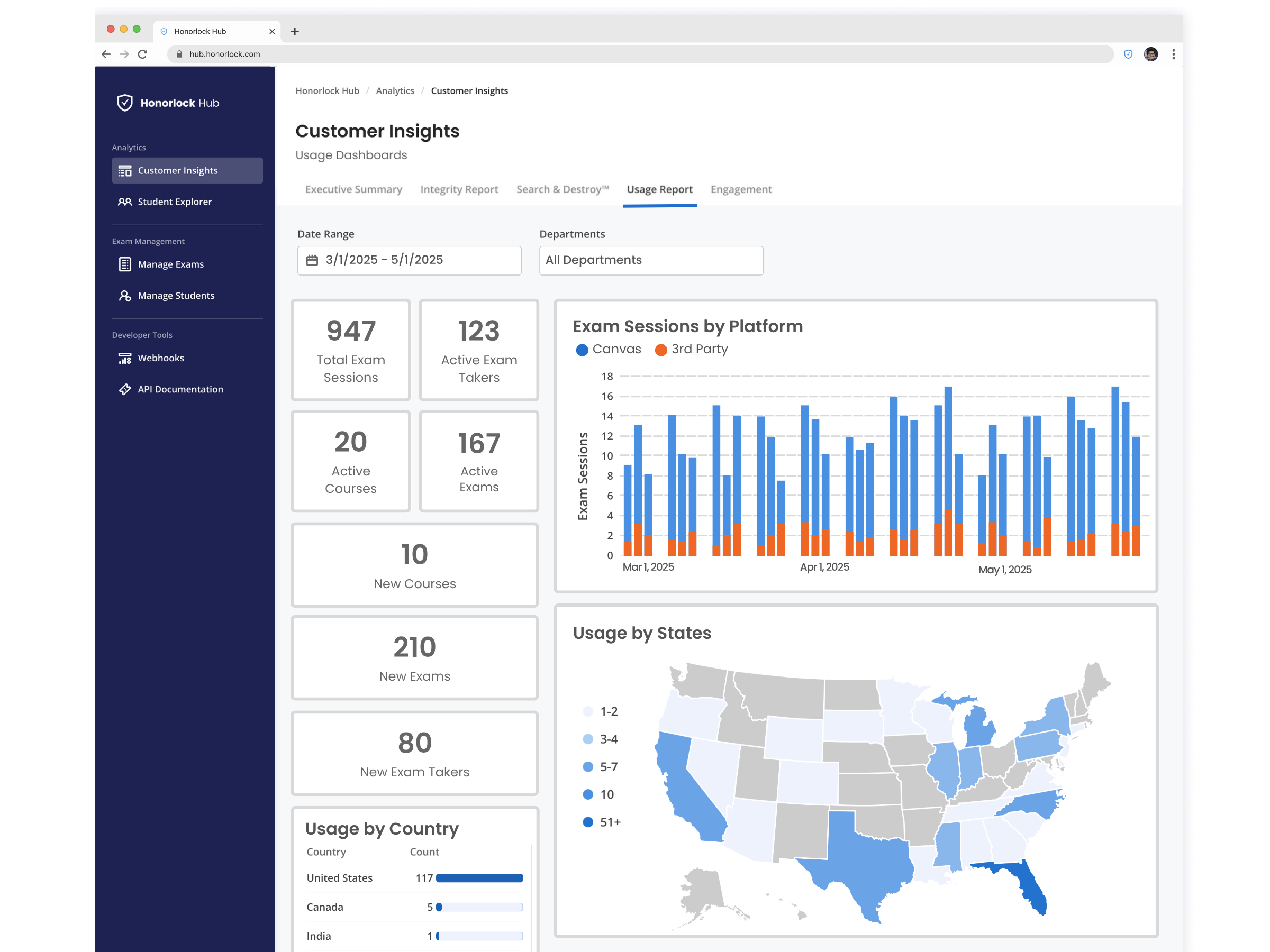Click the API Documentation diamond icon
The width and height of the screenshot is (1270, 952).
click(x=124, y=389)
